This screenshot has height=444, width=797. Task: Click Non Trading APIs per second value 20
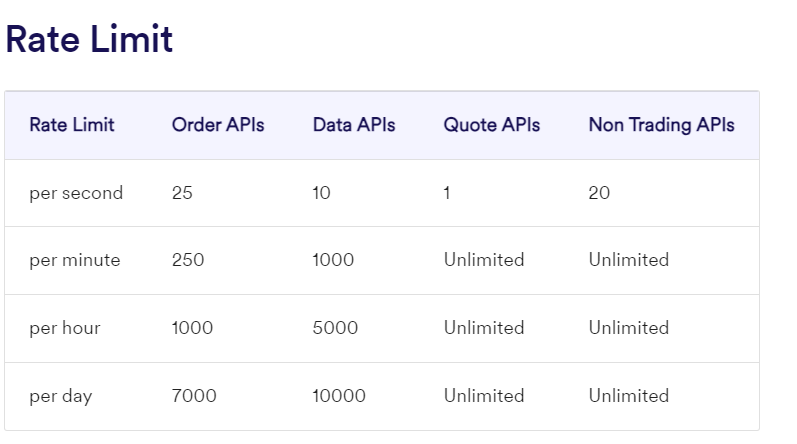pyautogui.click(x=599, y=193)
